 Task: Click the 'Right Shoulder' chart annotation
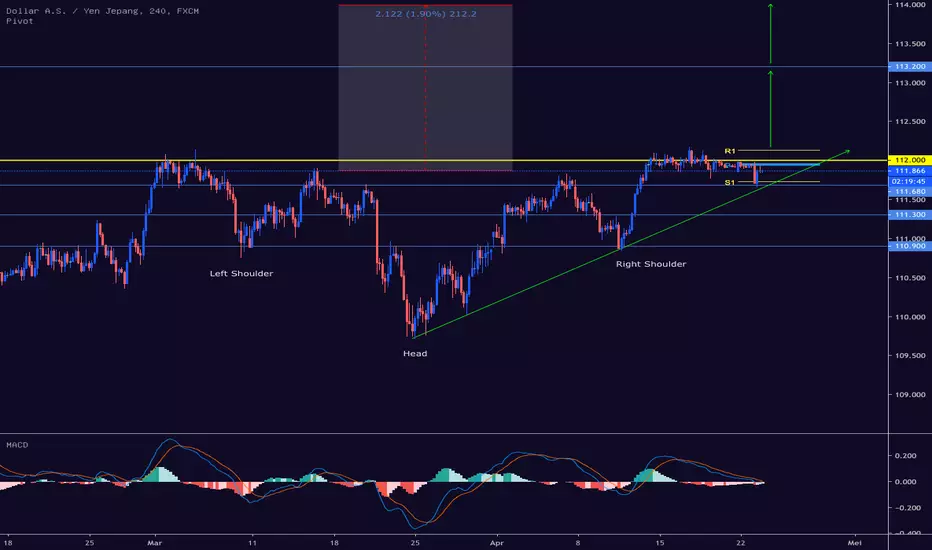pos(651,264)
